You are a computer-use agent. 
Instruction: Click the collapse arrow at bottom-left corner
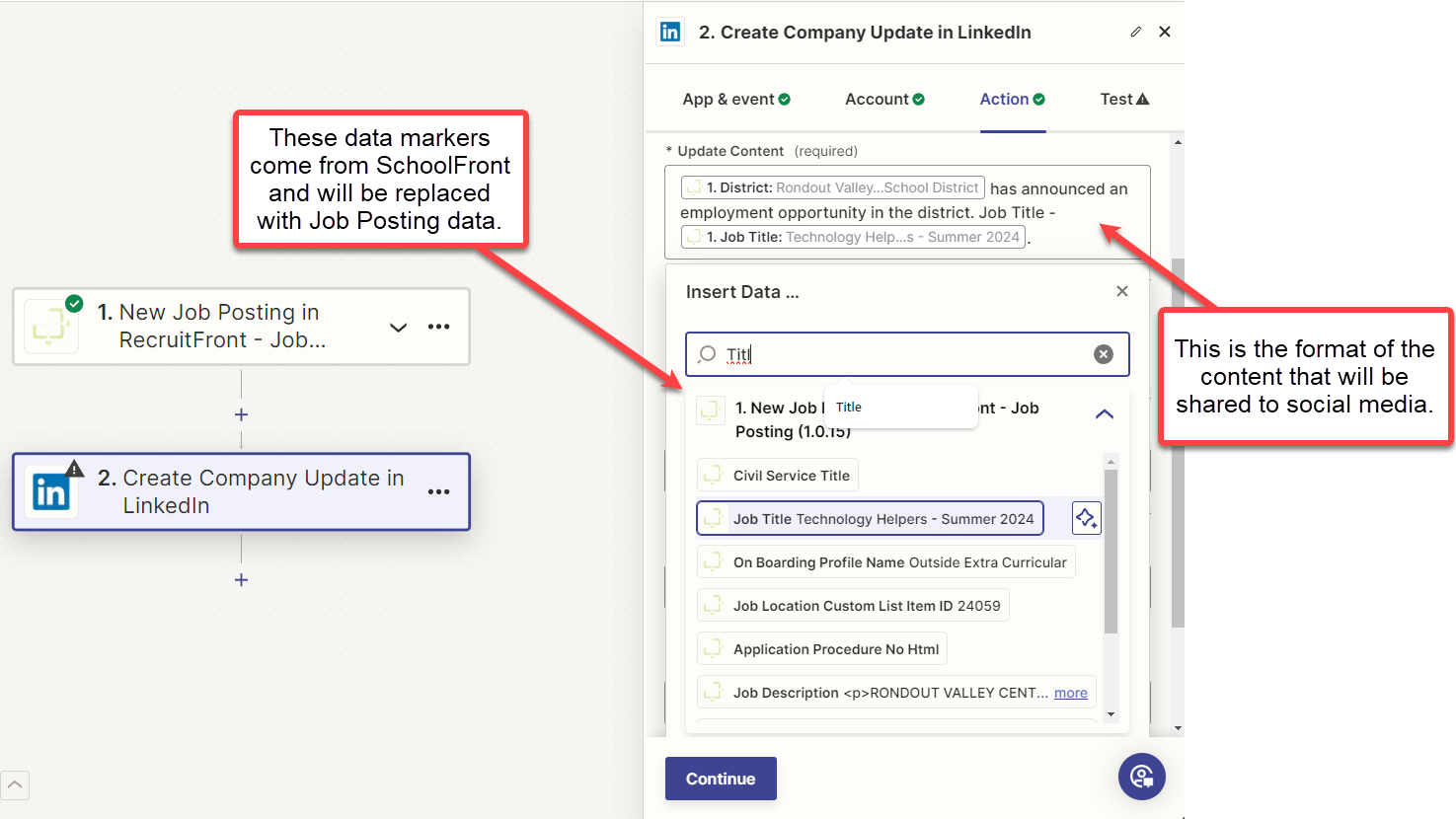[15, 784]
